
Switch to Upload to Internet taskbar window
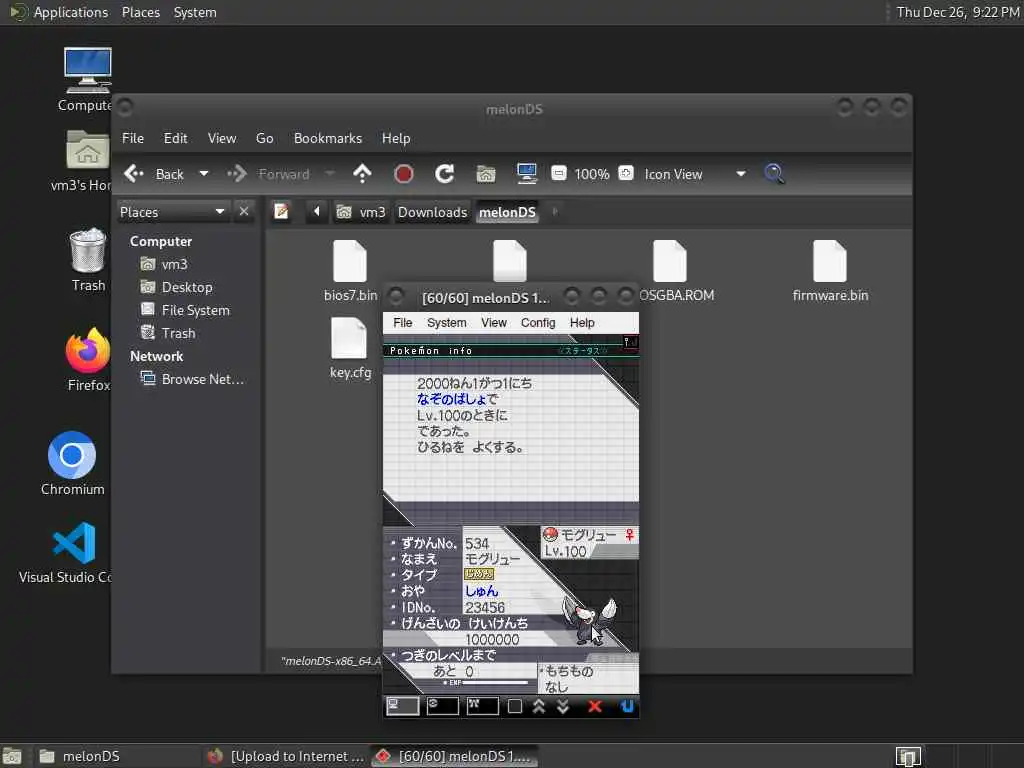[285, 756]
